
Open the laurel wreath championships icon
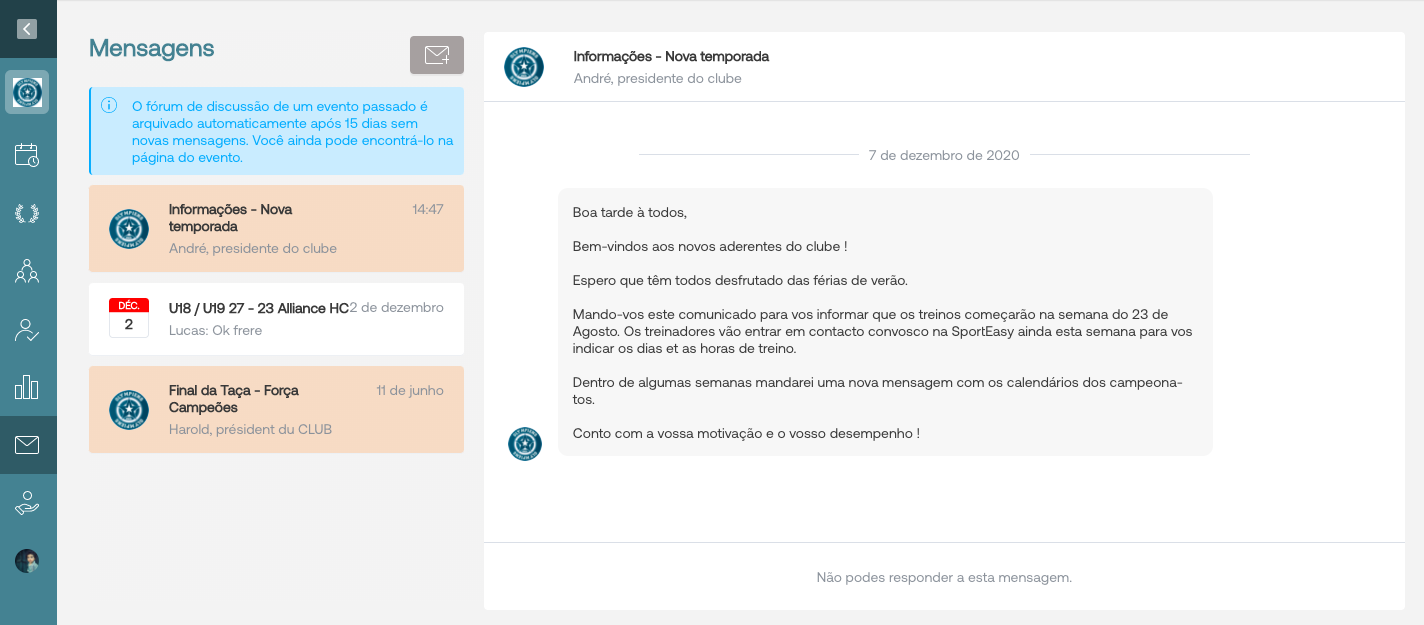click(27, 213)
